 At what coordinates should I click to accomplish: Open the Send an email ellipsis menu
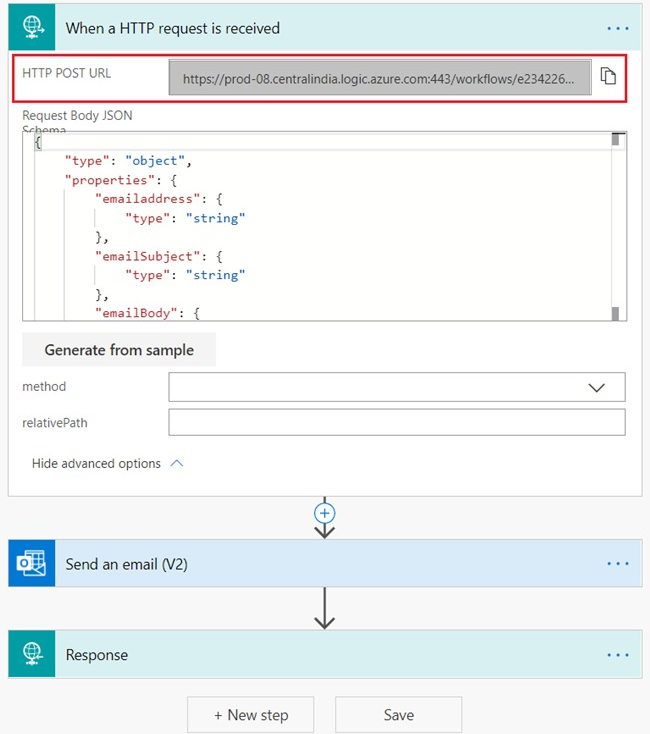click(x=618, y=564)
